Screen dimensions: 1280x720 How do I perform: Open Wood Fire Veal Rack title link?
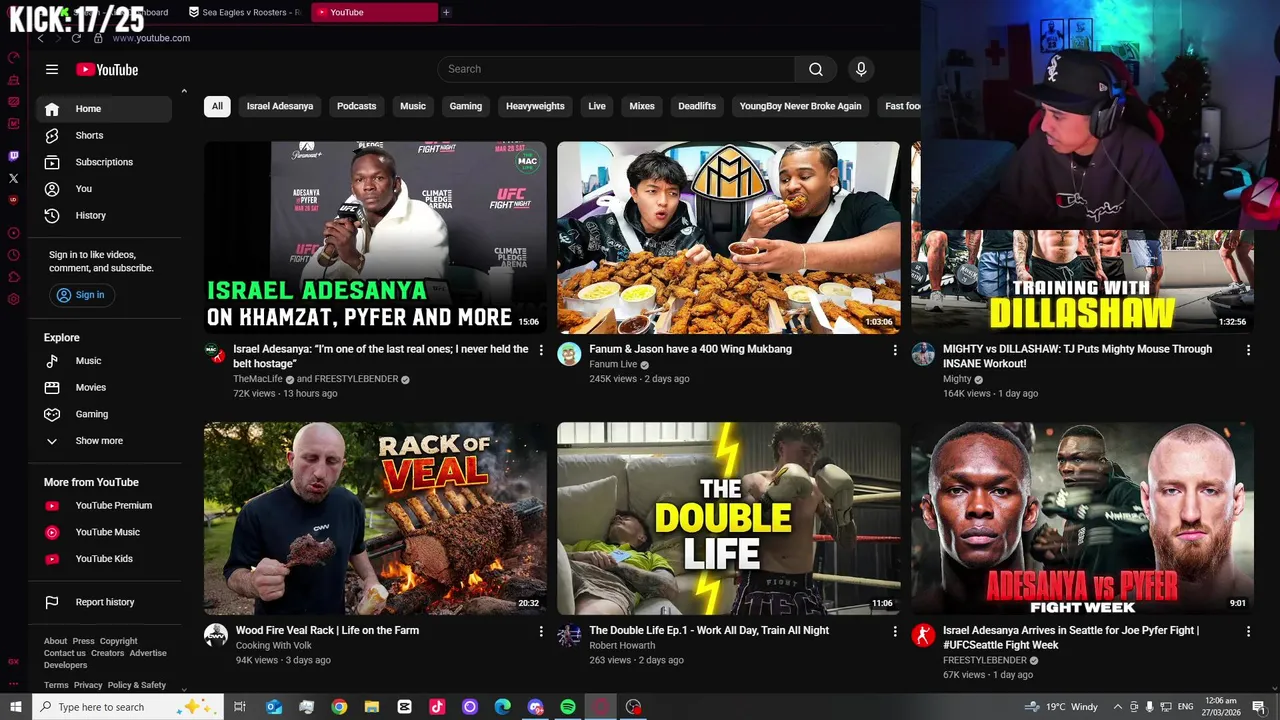pyautogui.click(x=327, y=631)
